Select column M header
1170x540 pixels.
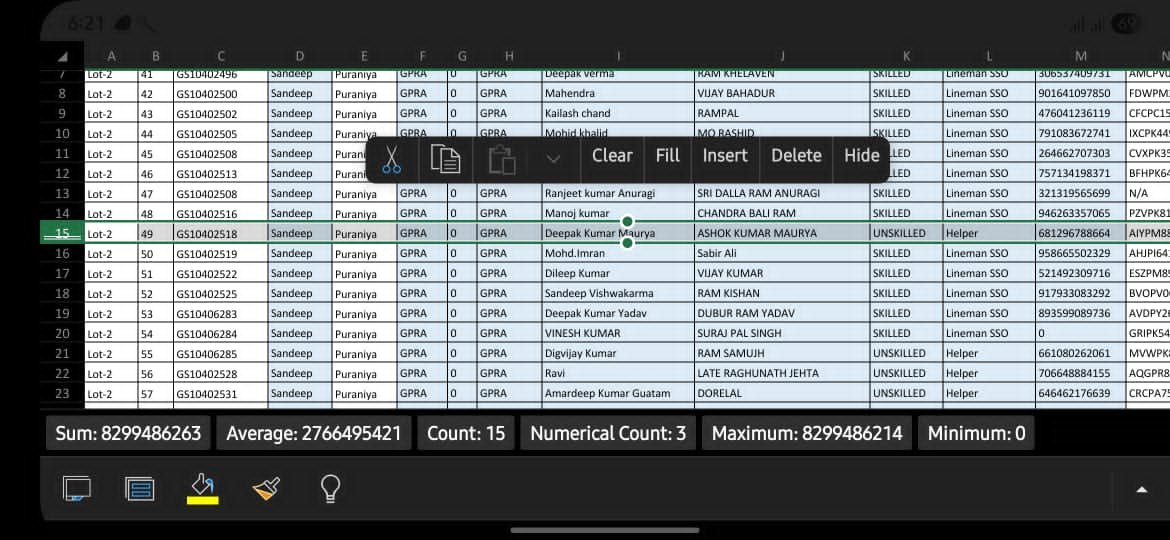pos(1081,56)
